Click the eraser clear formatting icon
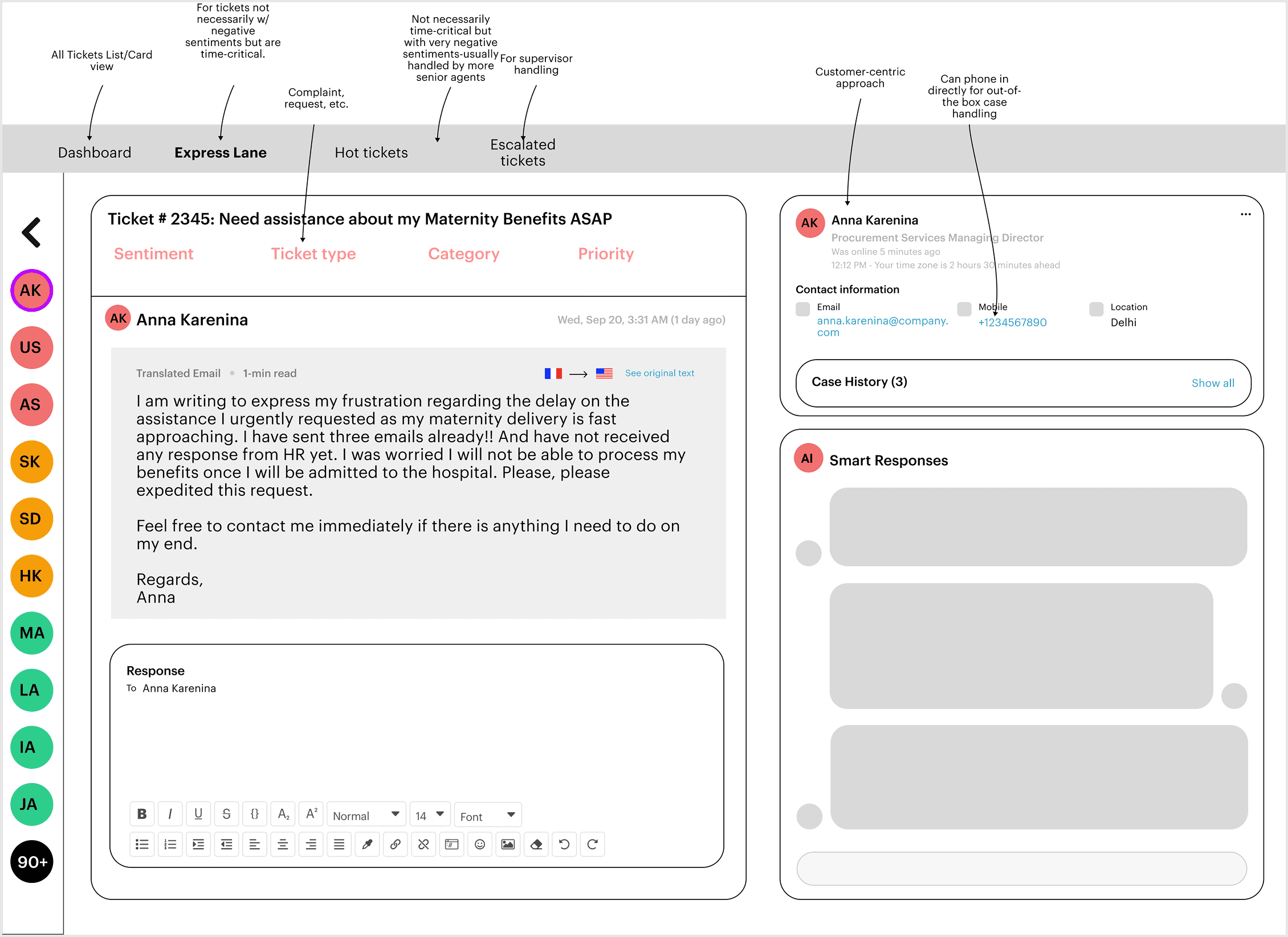The height and width of the screenshot is (937, 1288). click(536, 844)
